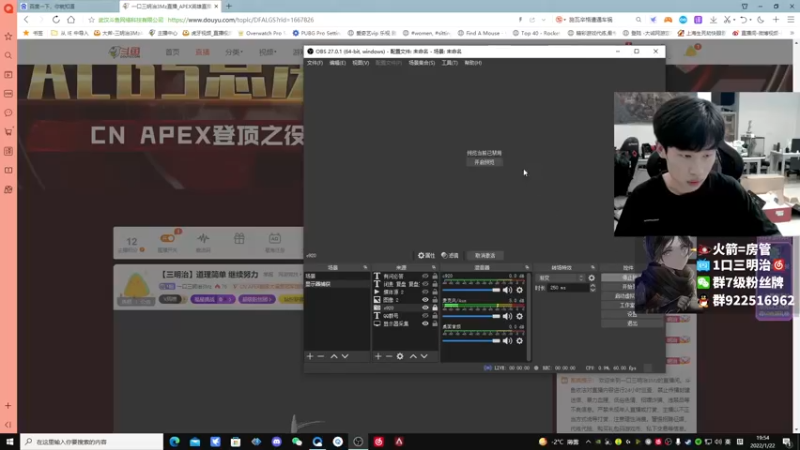Toggle visibility of the second text source

point(425,284)
